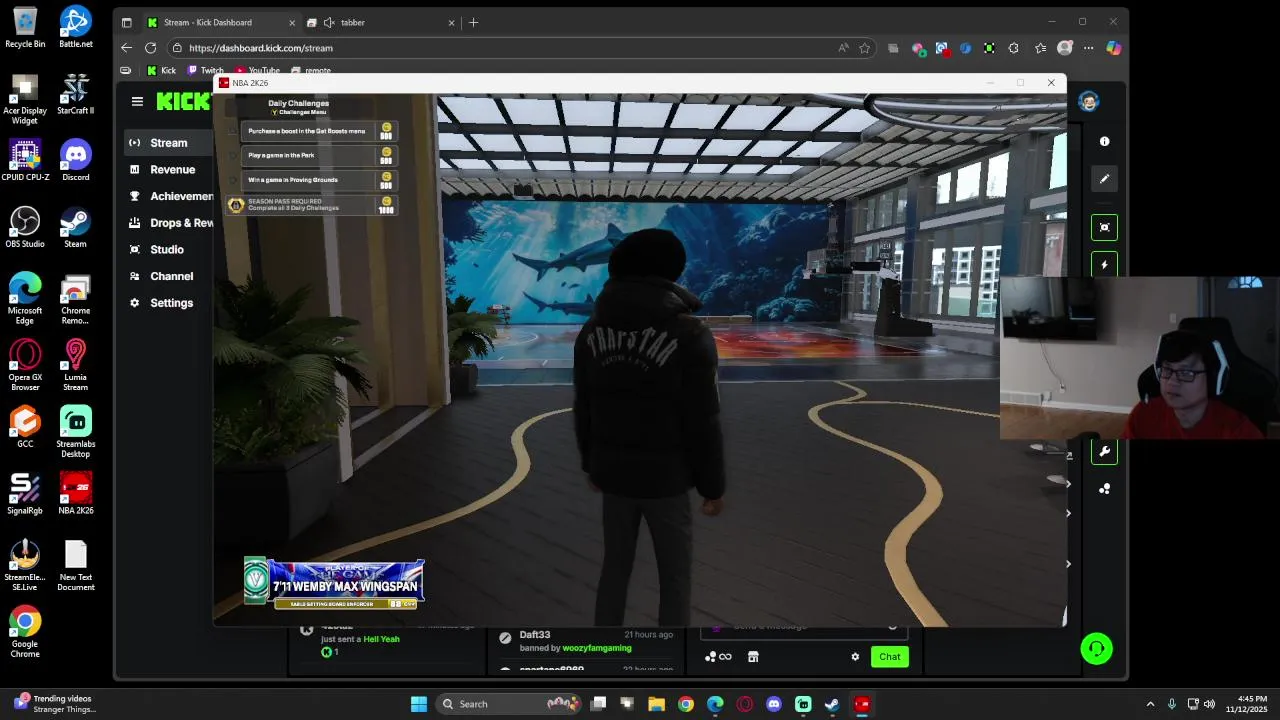Open Drops & Rewards sidebar item
The height and width of the screenshot is (720, 1280).
tap(170, 223)
